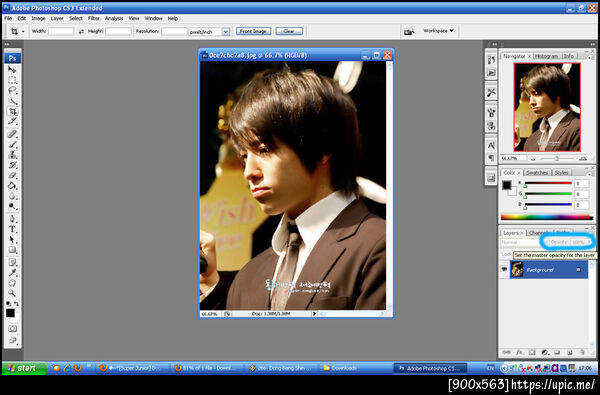The image size is (600, 395).
Task: Add a layer style with fx icon
Action: click(x=519, y=352)
